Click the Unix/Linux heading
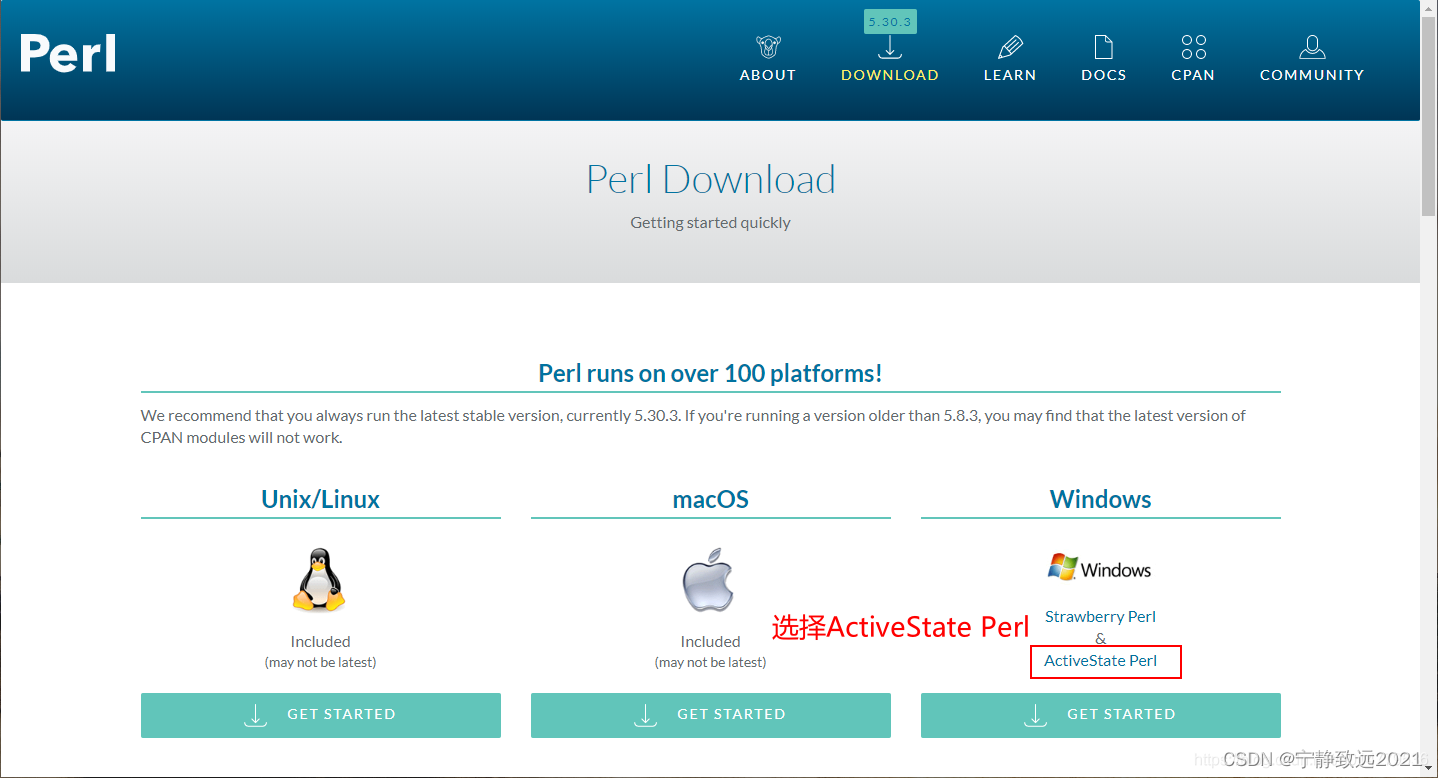This screenshot has height=778, width=1438. tap(321, 499)
